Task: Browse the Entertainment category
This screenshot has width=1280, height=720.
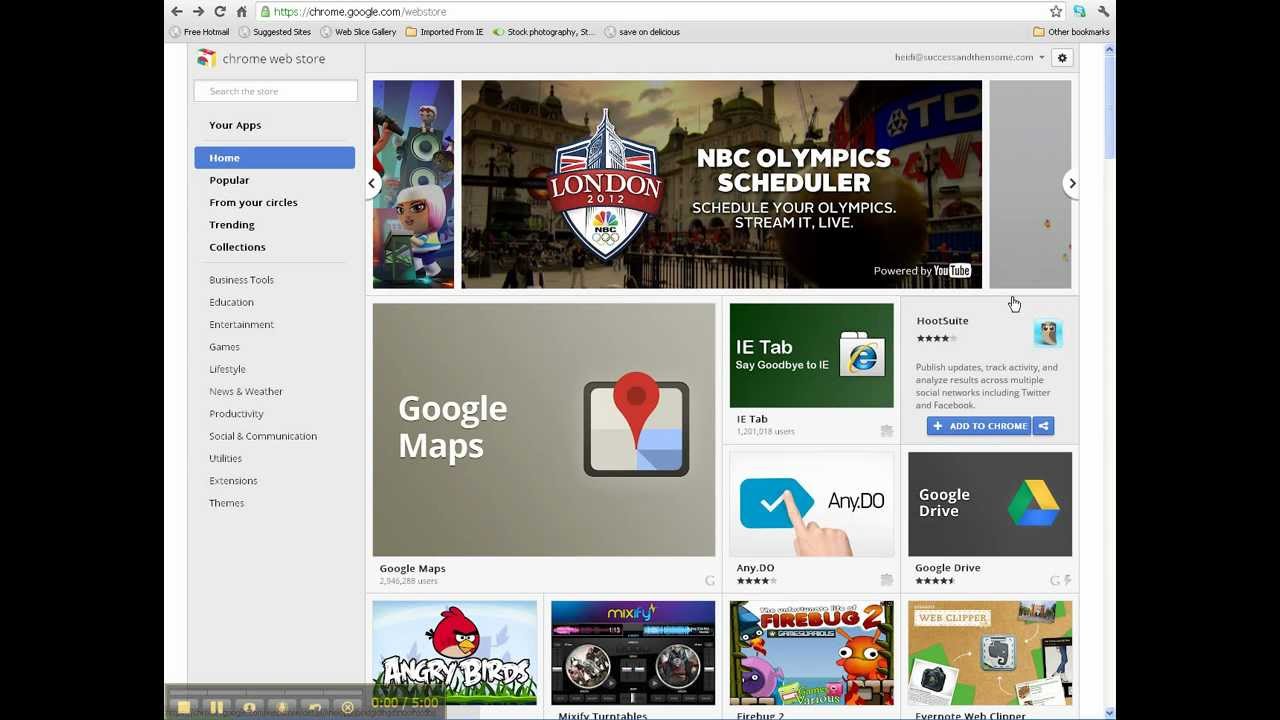Action: 241,324
